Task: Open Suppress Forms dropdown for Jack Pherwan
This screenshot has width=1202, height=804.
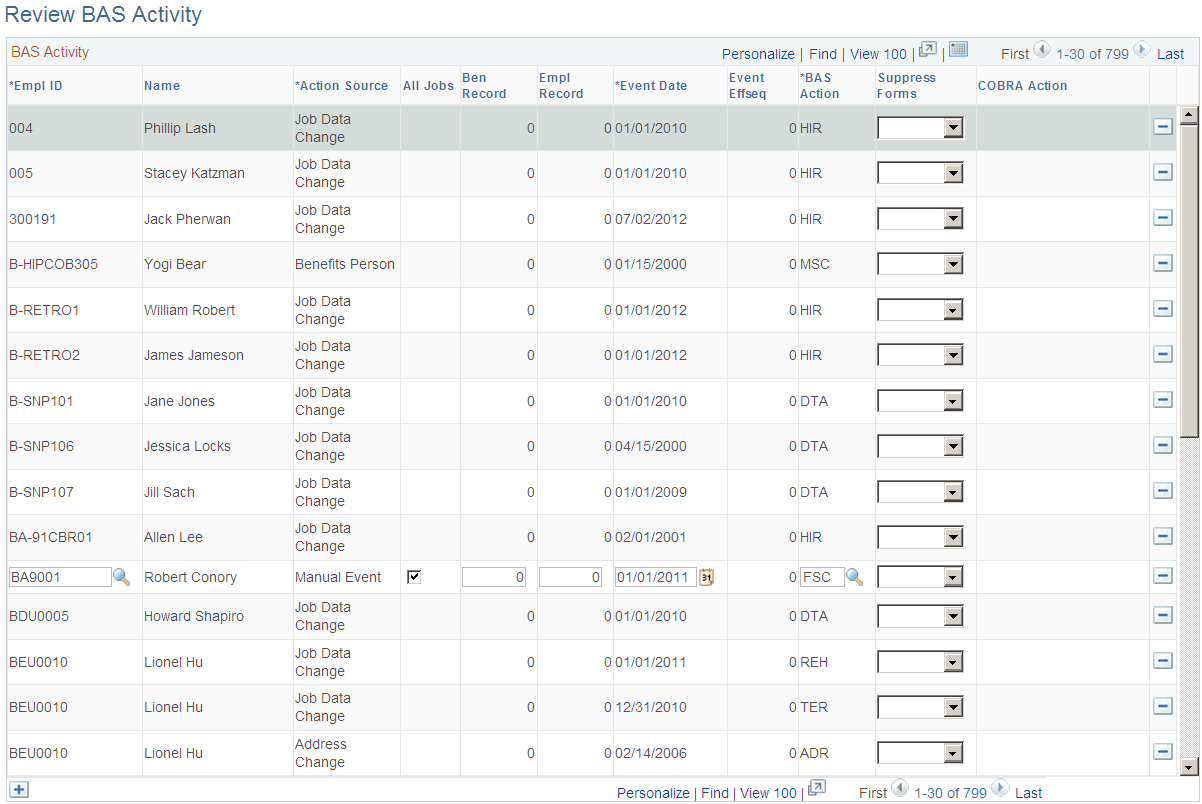Action: 952,218
